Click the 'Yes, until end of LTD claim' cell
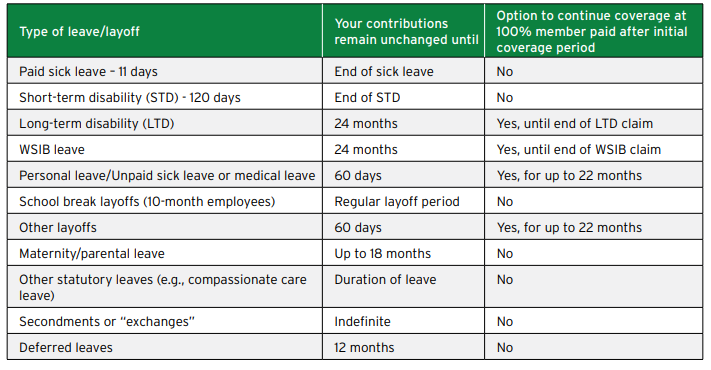Image resolution: width=711 pixels, height=370 pixels. point(594,123)
